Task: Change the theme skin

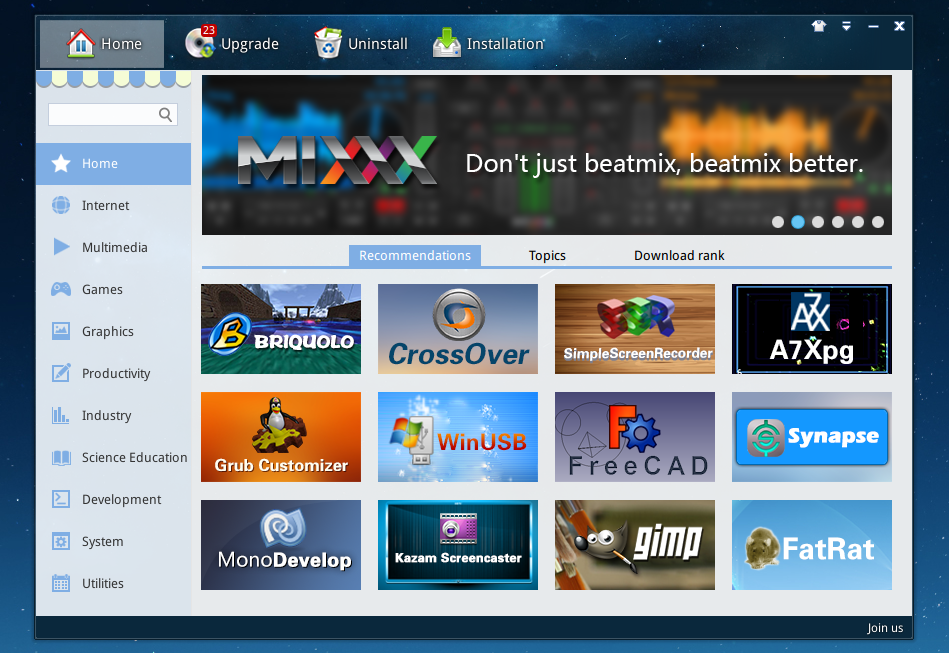Action: coord(819,25)
